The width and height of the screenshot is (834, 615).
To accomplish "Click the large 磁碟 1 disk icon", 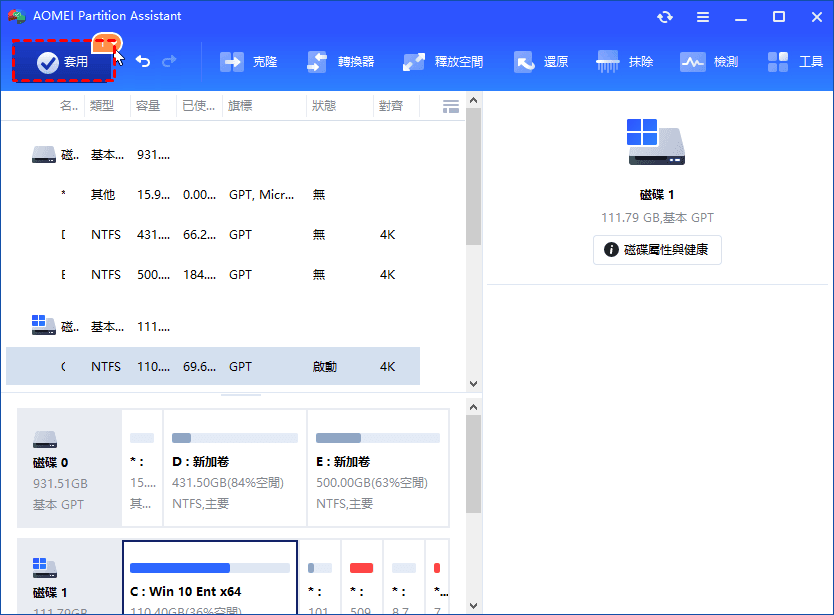I will coord(656,142).
